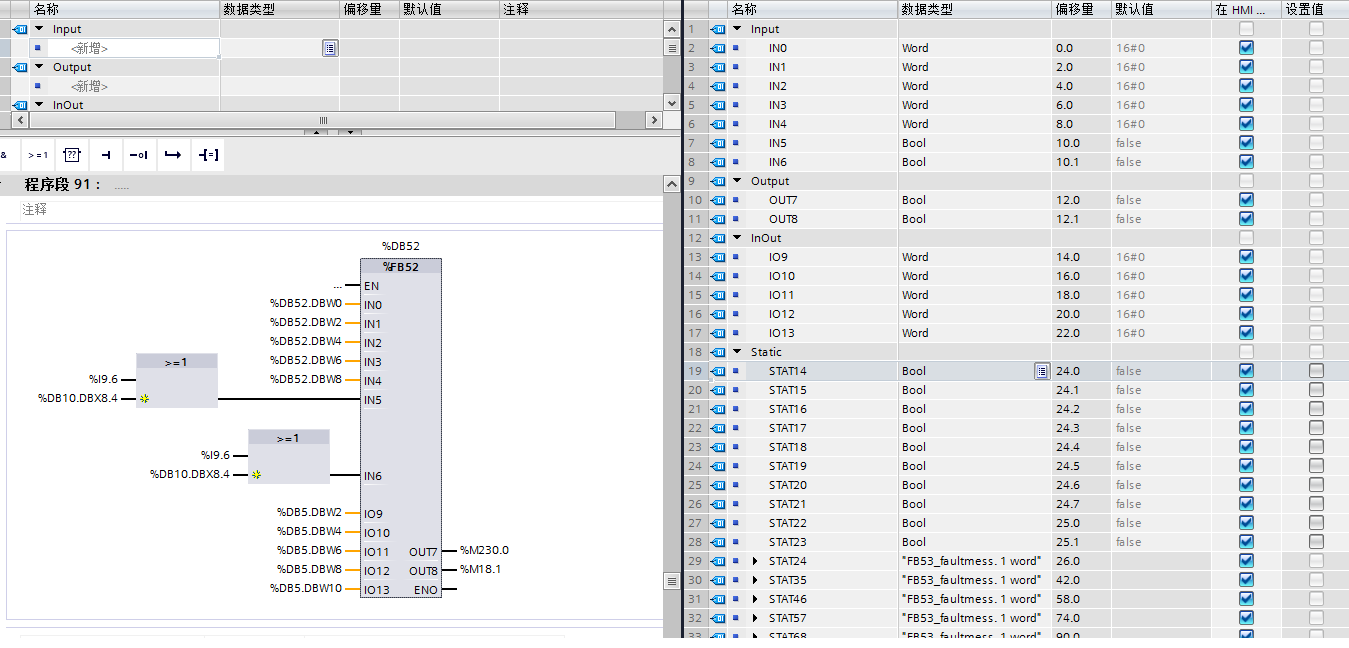Insert an empty box (??) instruction
The image size is (1349, 648).
click(72, 155)
